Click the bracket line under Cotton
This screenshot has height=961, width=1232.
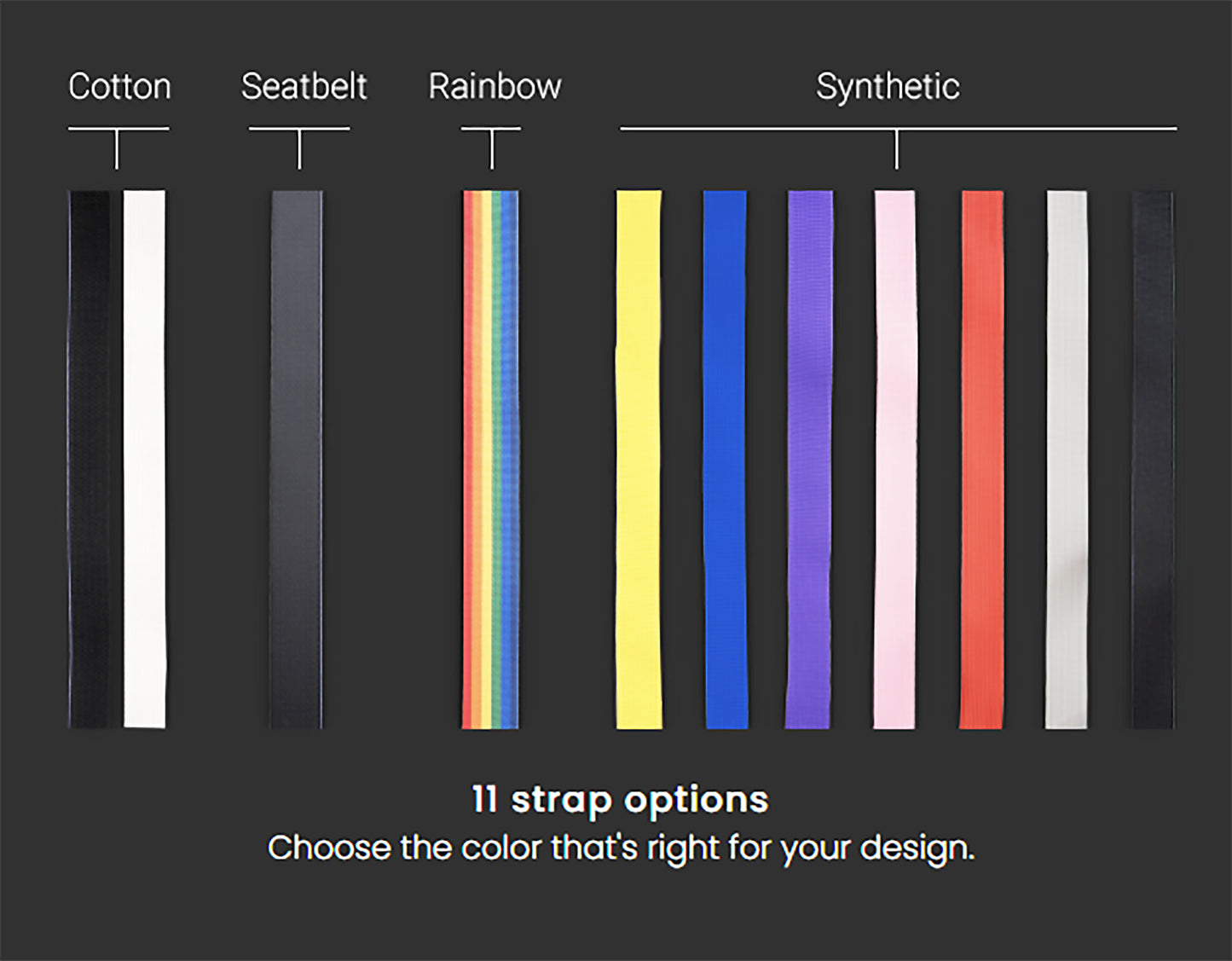[x=119, y=130]
